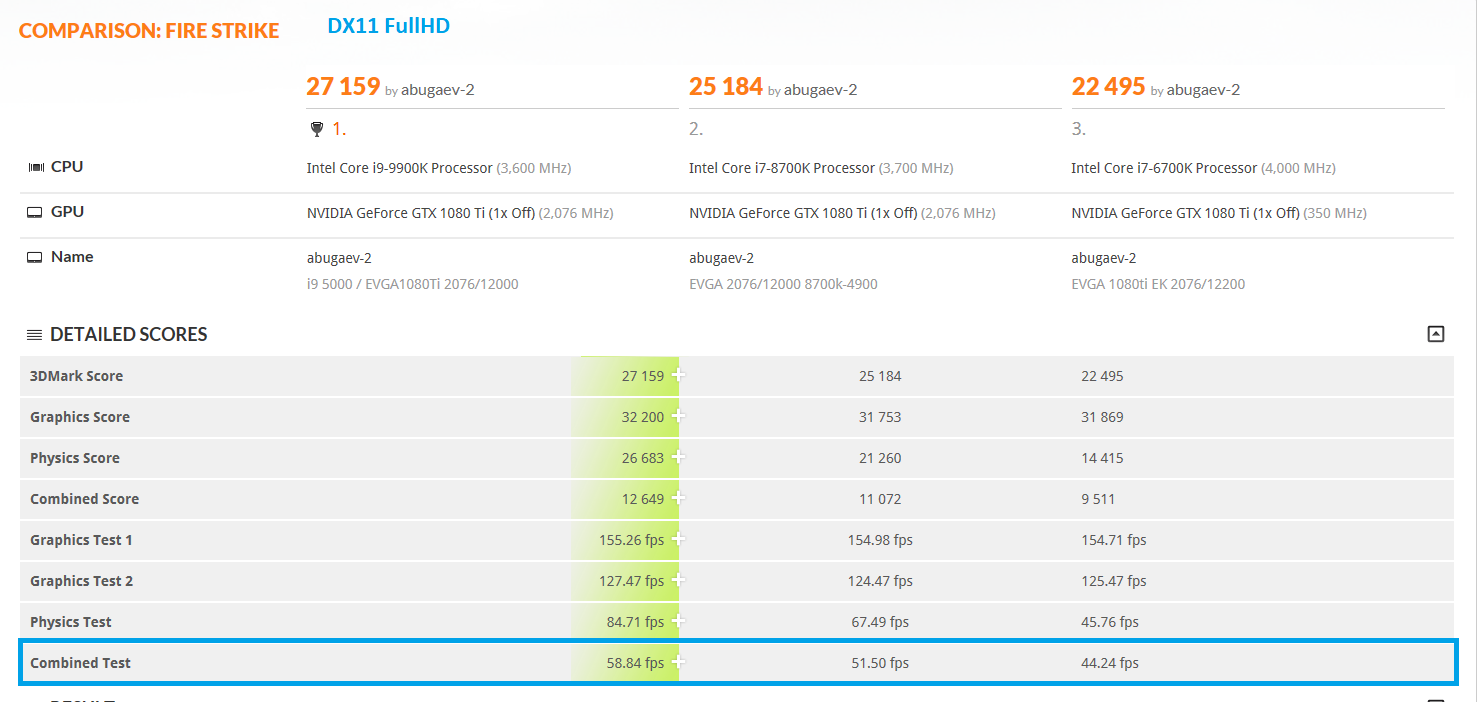The image size is (1477, 702).
Task: Click the trophy icon for rank 1
Action: coord(317,129)
